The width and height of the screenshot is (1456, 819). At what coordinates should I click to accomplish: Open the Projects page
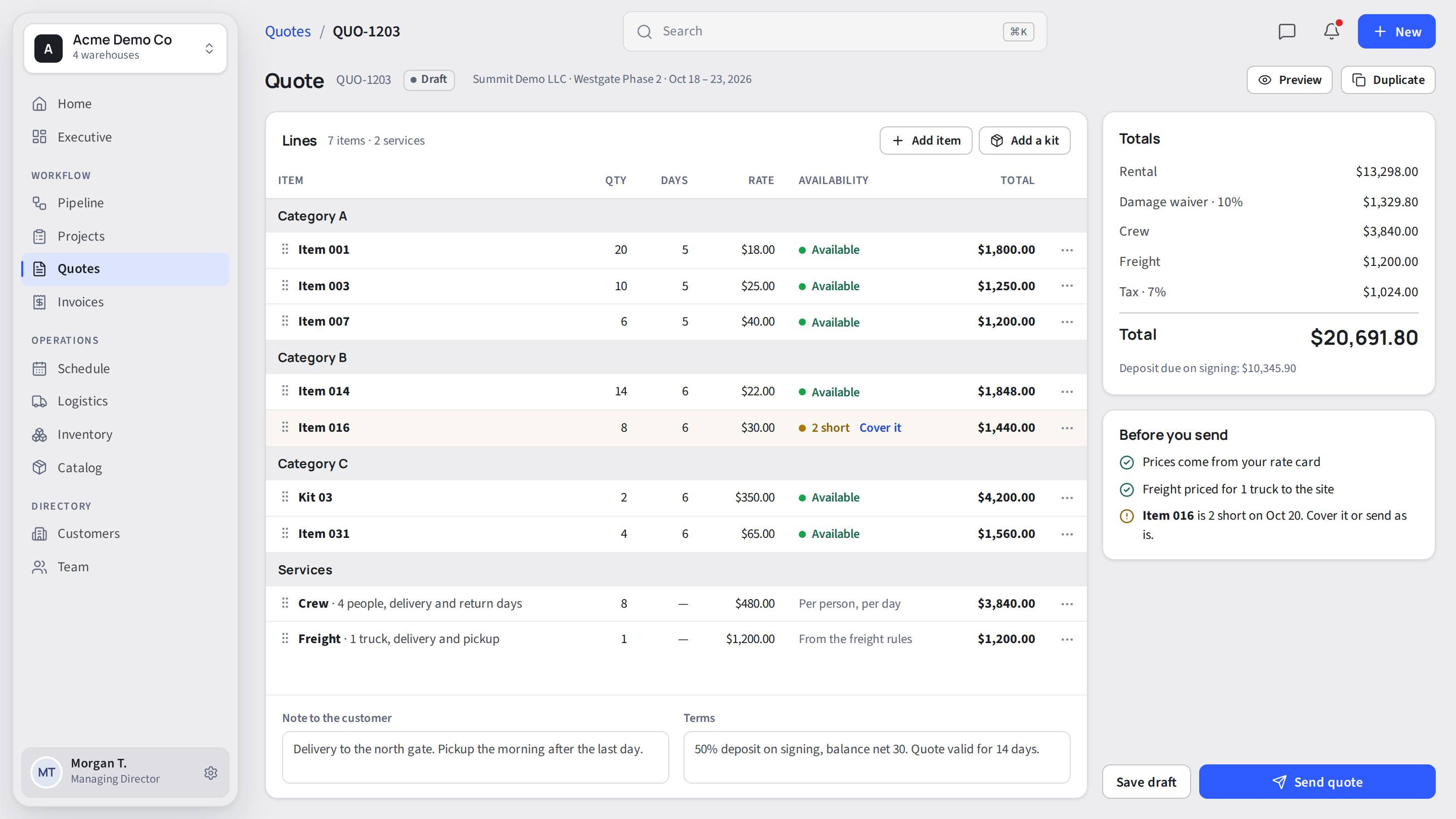tap(125, 236)
